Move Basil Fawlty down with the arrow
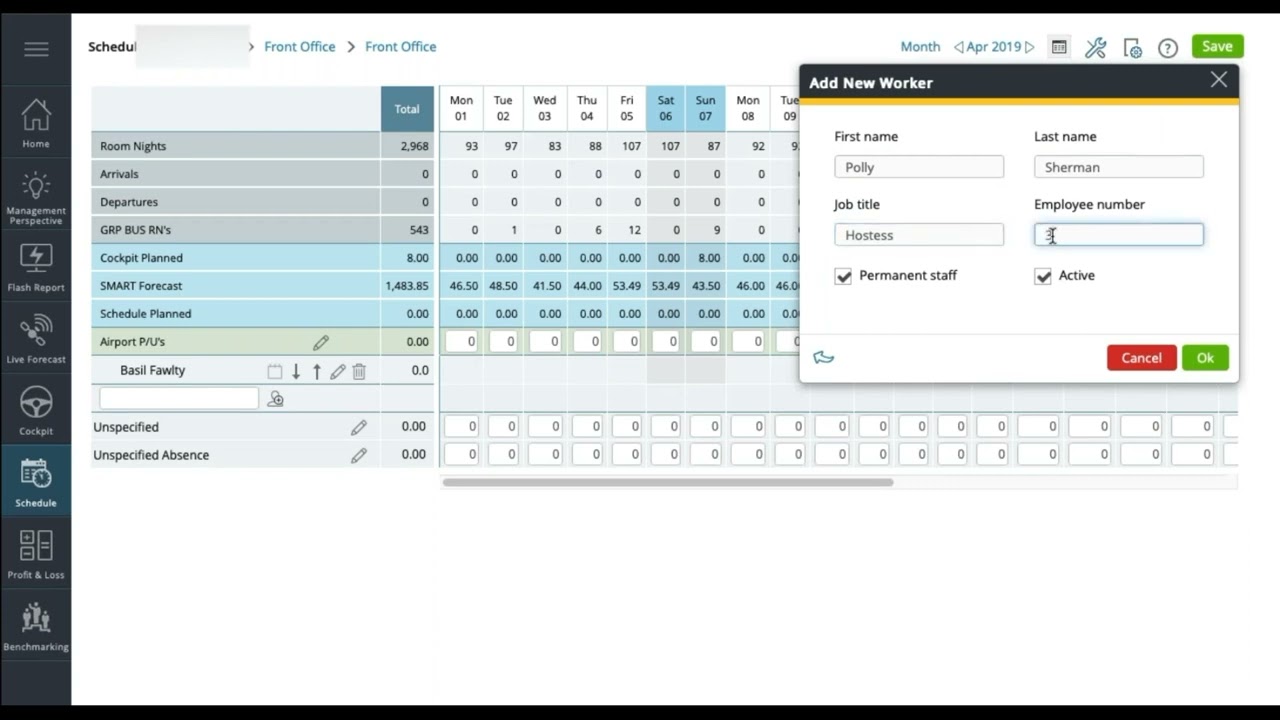The height and width of the screenshot is (720, 1280). (296, 371)
